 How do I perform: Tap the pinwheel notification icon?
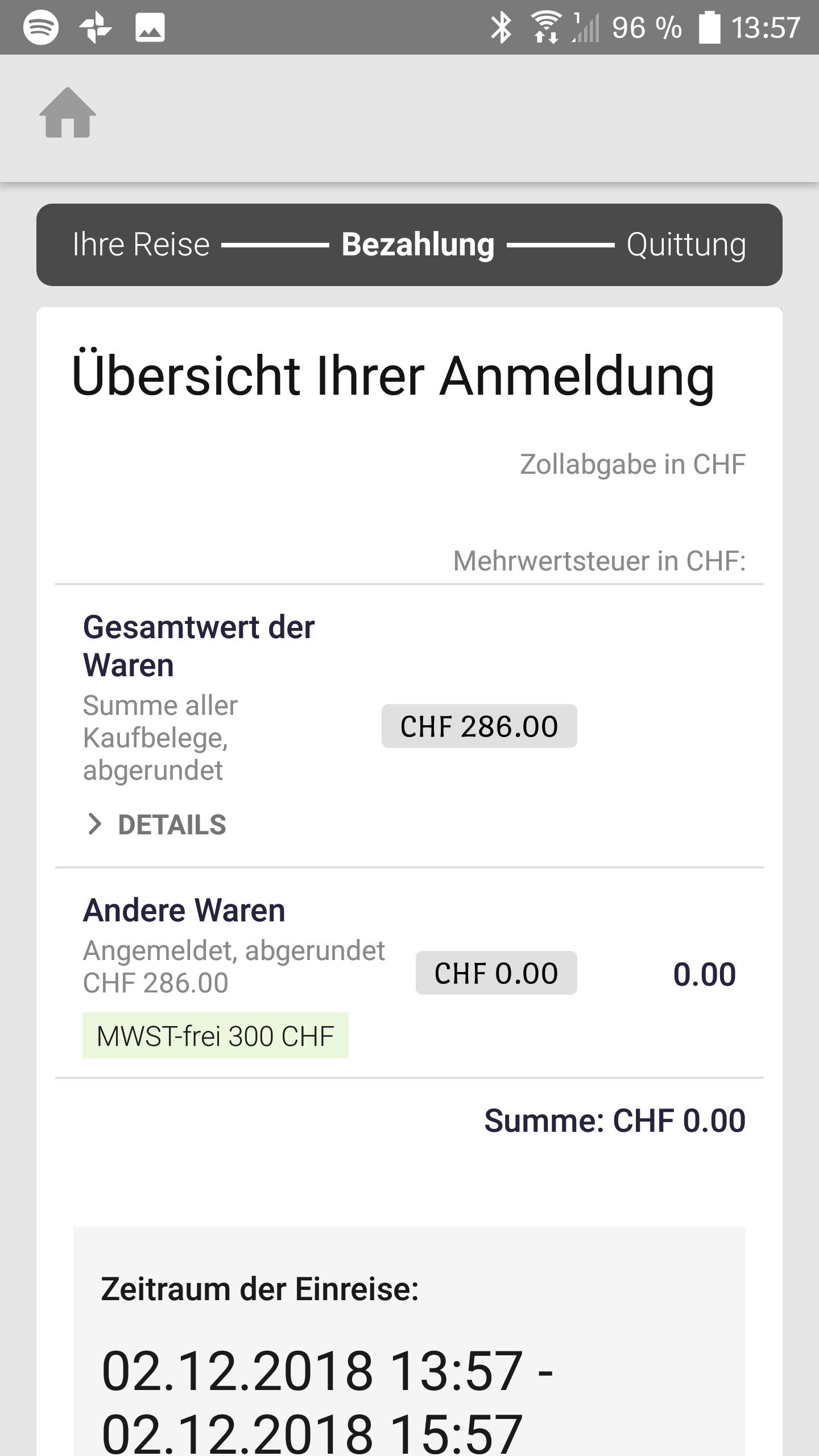click(95, 27)
